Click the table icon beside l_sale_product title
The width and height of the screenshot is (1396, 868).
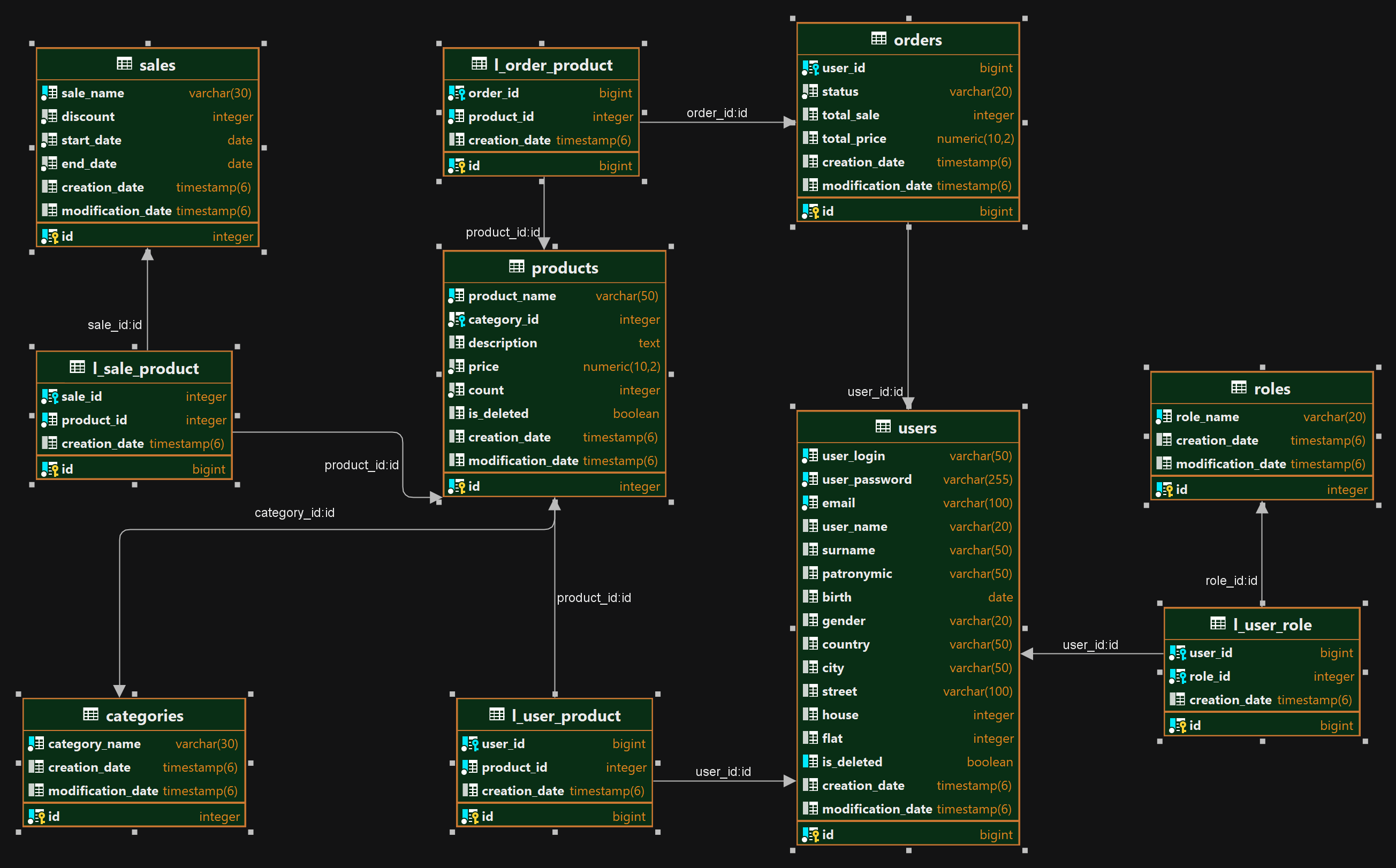tap(77, 367)
